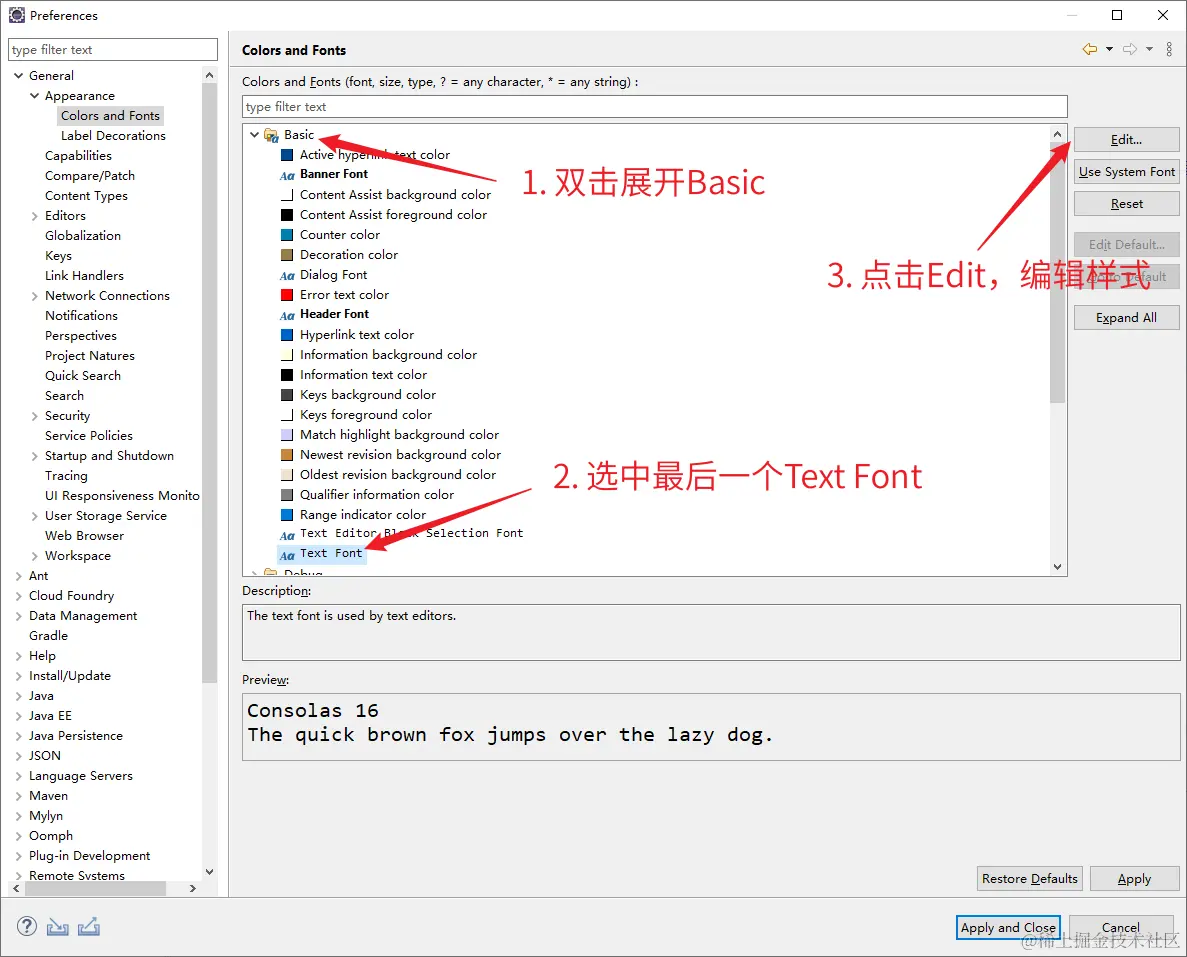The width and height of the screenshot is (1187, 957).
Task: Click the Preferences window title icon
Action: 17,15
